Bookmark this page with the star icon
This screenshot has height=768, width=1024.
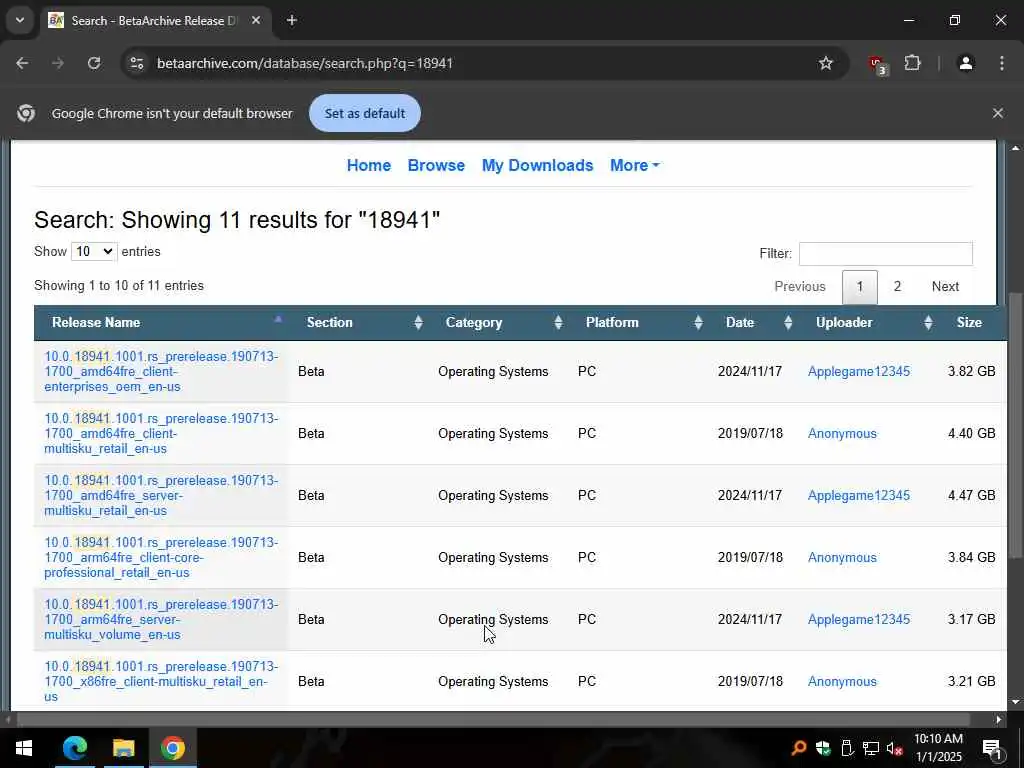tap(825, 63)
